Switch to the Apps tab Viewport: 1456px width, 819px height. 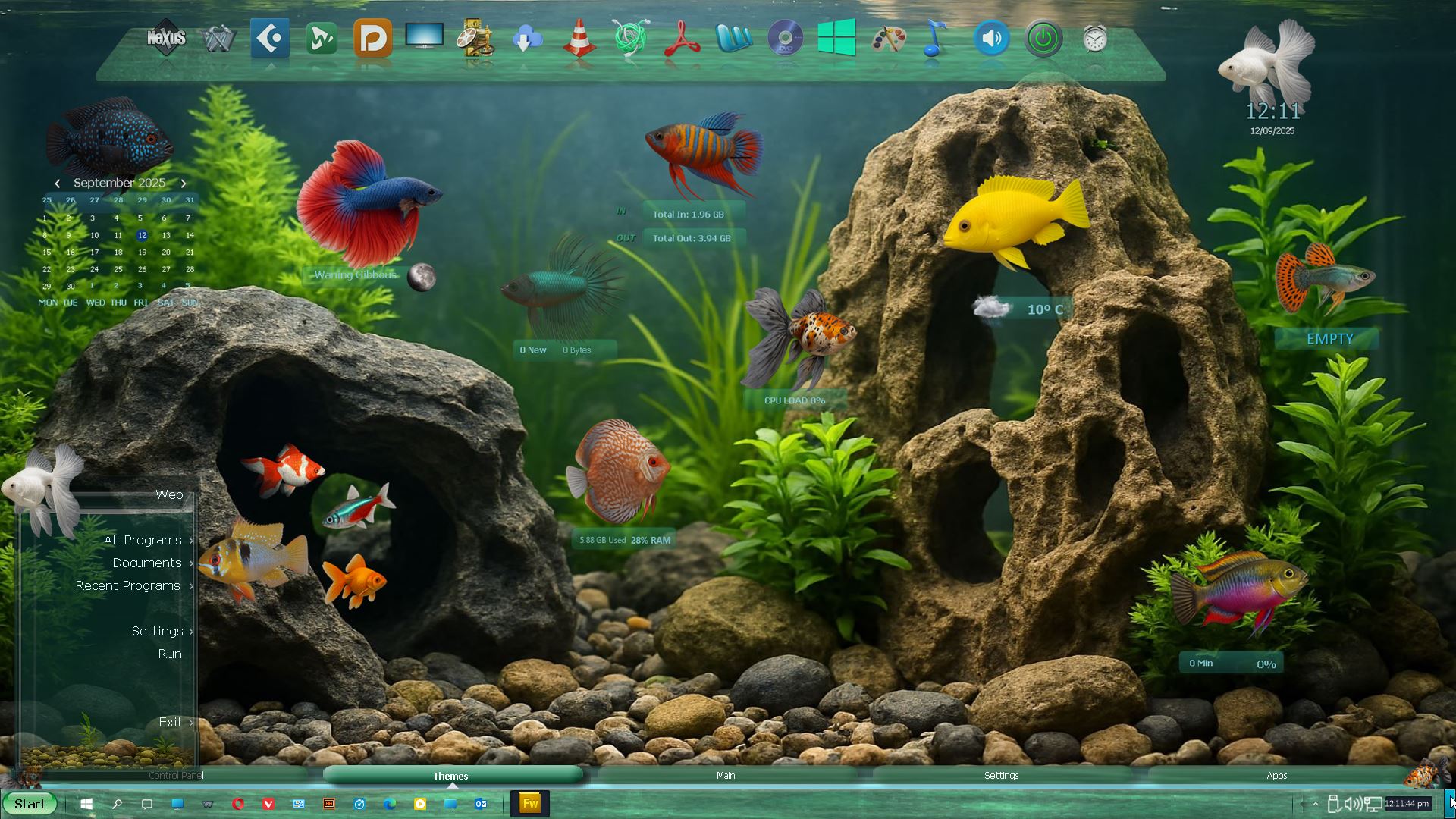[1276, 775]
